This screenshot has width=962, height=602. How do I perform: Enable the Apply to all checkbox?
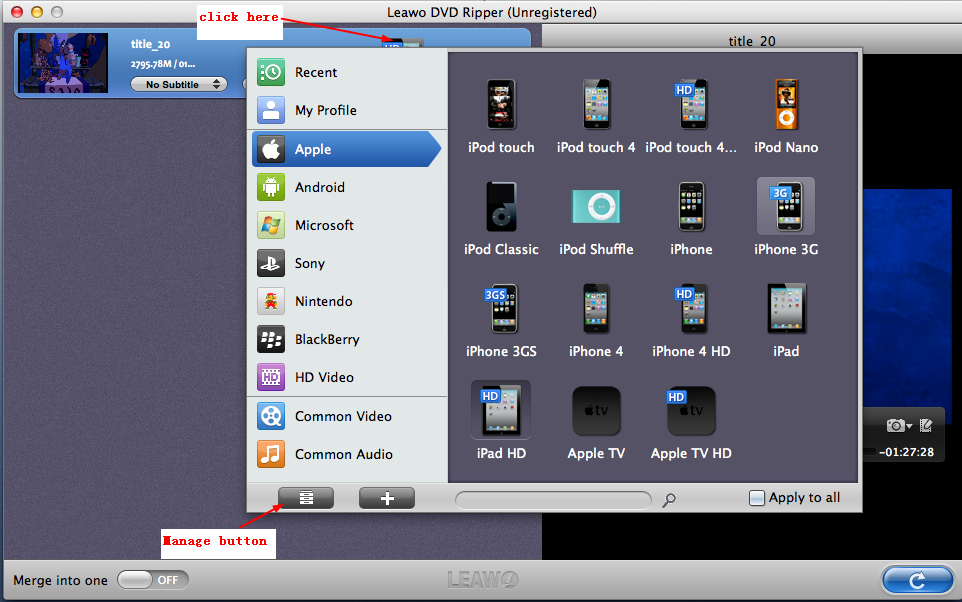point(757,498)
